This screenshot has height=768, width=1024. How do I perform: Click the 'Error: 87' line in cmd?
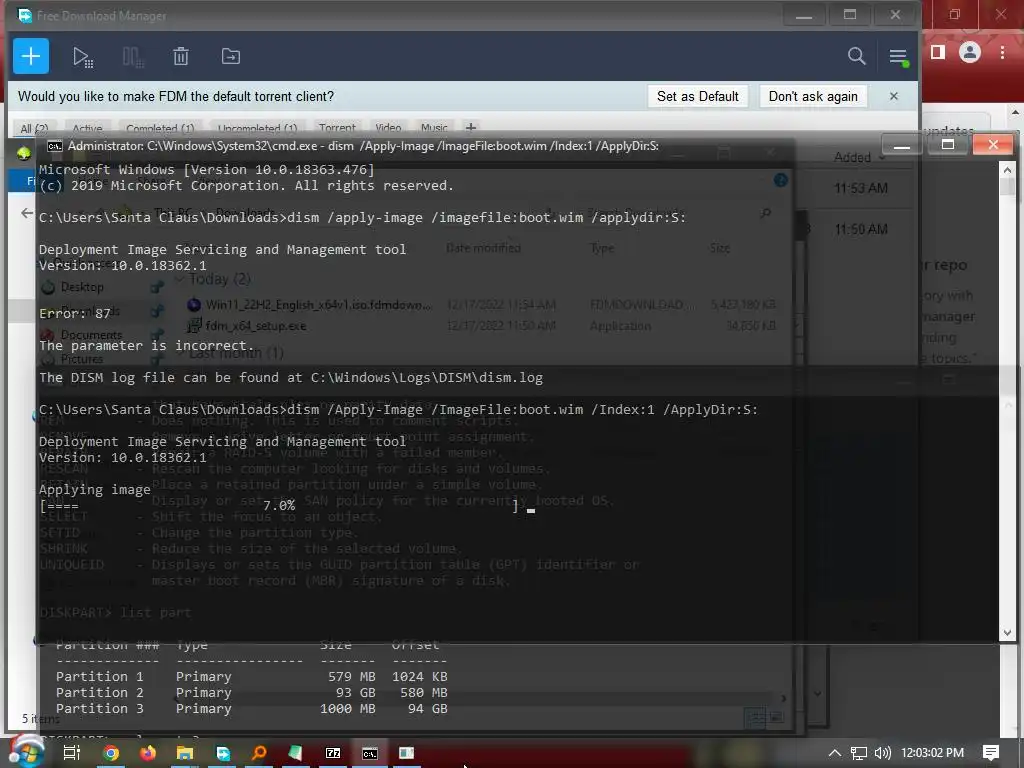[74, 313]
